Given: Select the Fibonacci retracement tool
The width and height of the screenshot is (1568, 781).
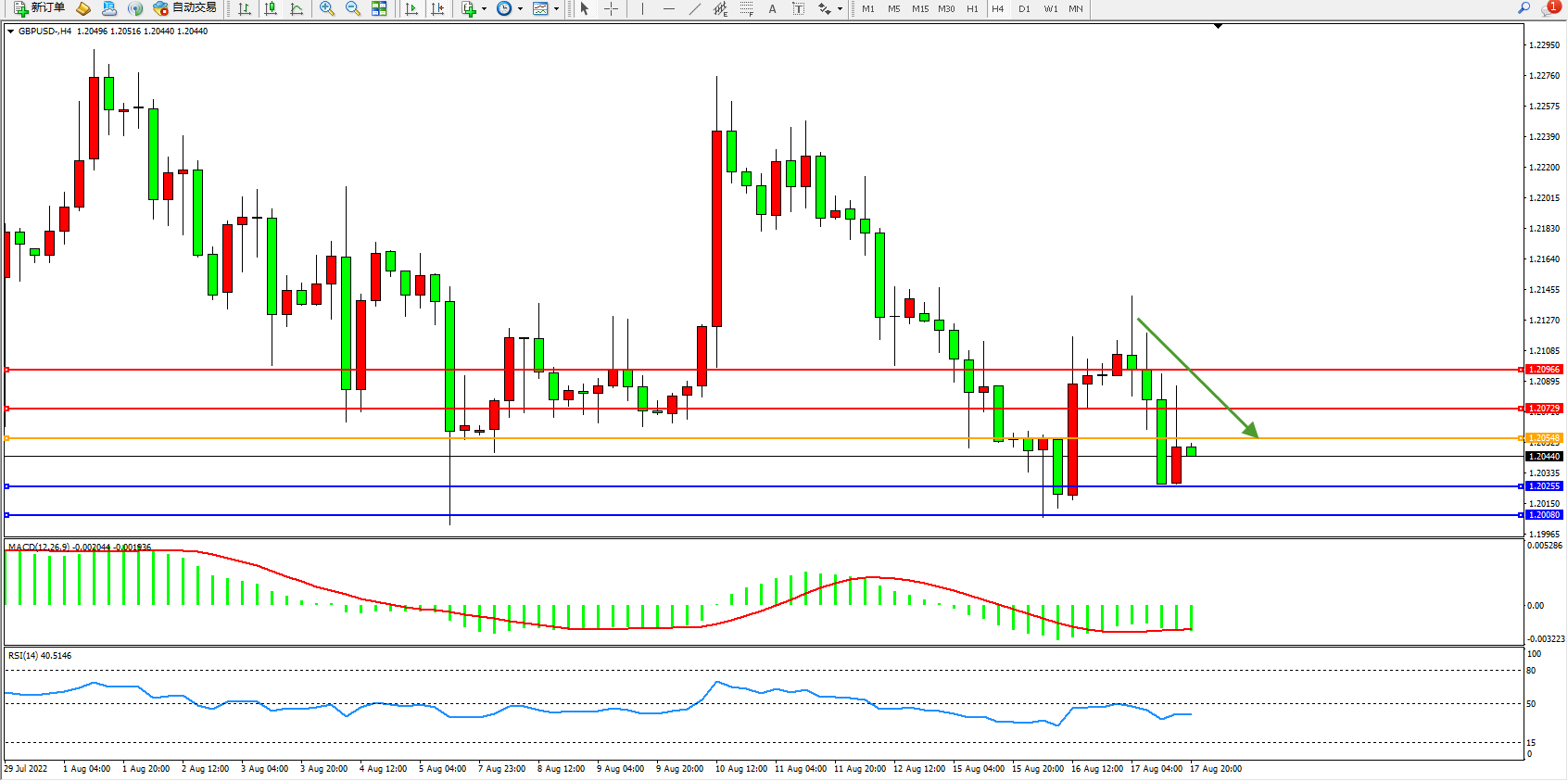Looking at the screenshot, I should pyautogui.click(x=746, y=8).
